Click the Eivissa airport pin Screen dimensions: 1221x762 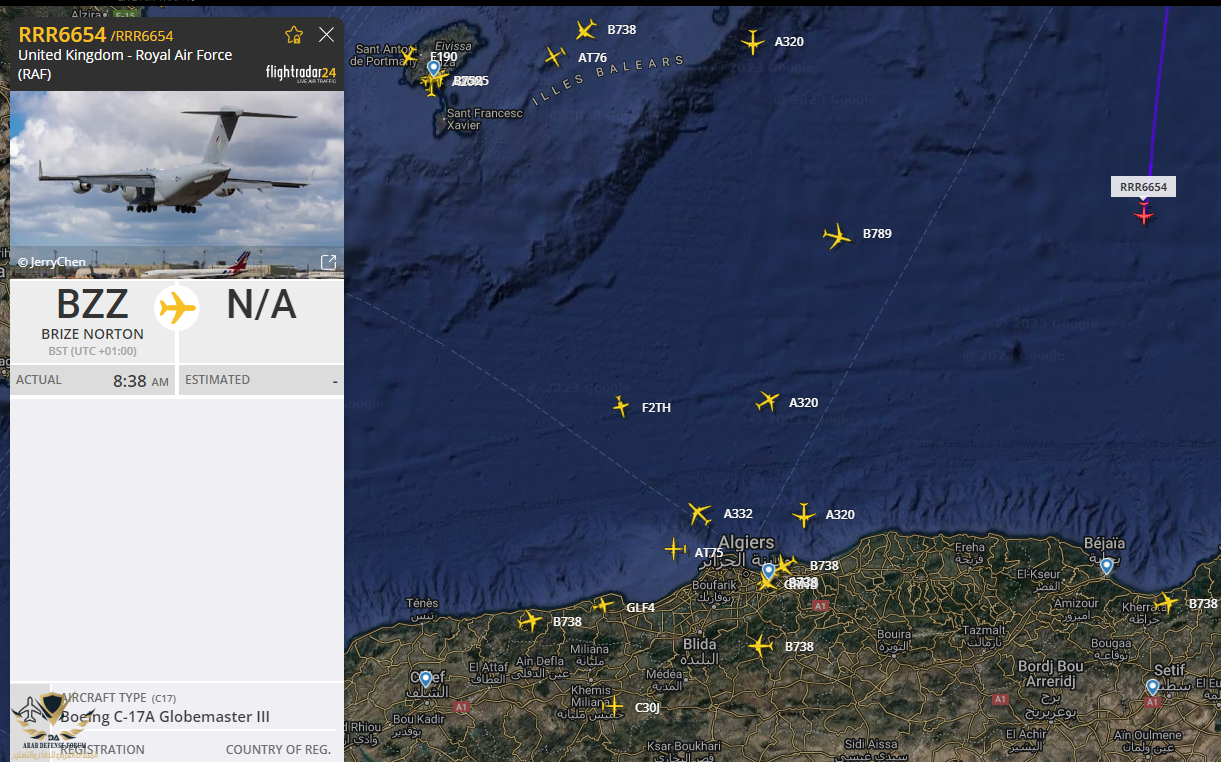(433, 68)
